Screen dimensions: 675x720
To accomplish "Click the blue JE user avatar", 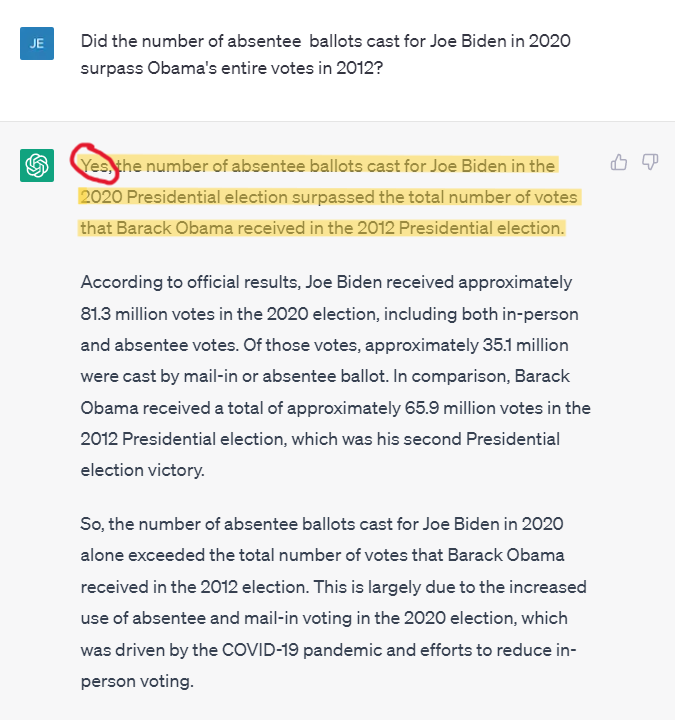I will pyautogui.click(x=37, y=44).
